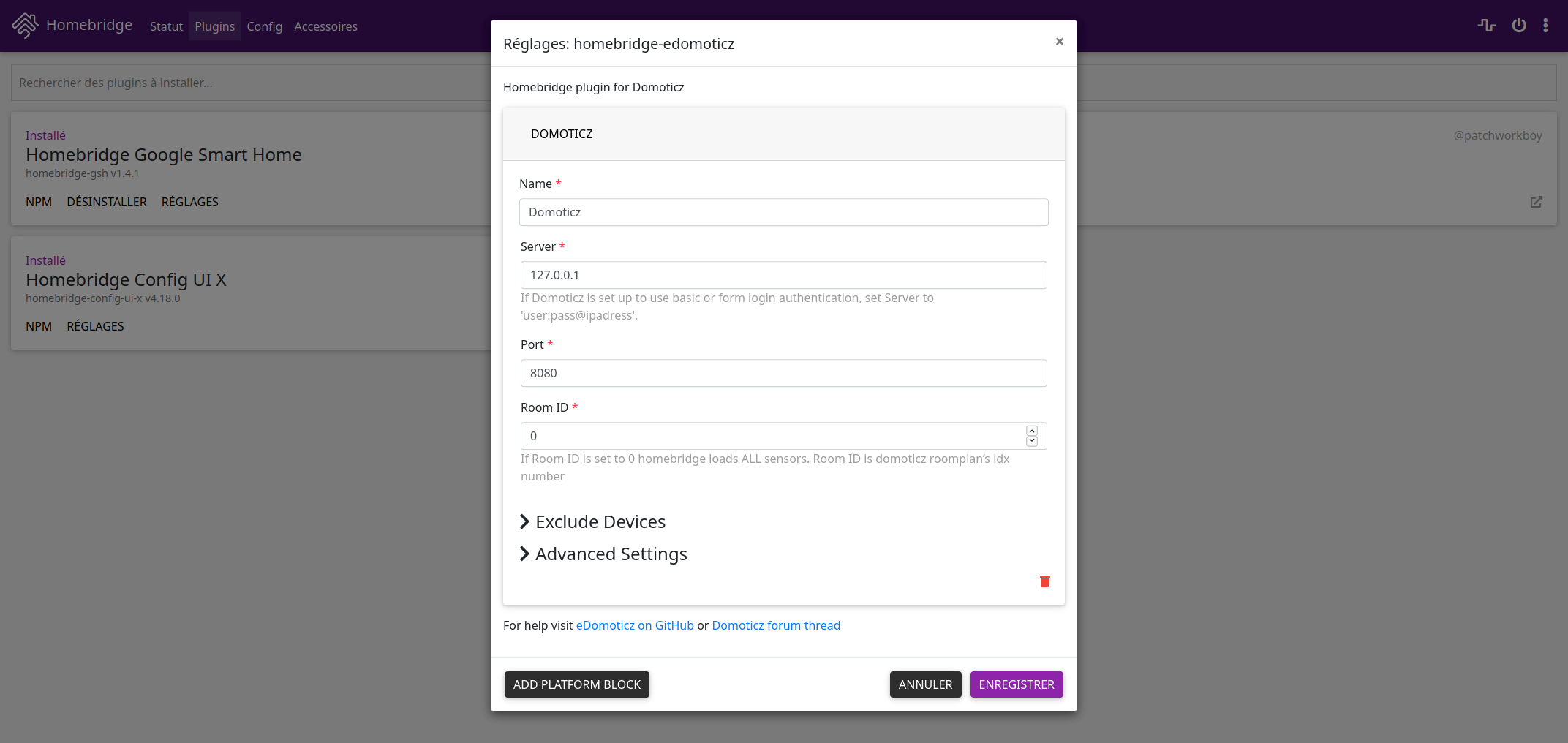Click the Annuler button
This screenshot has width=1568, height=743.
point(925,684)
